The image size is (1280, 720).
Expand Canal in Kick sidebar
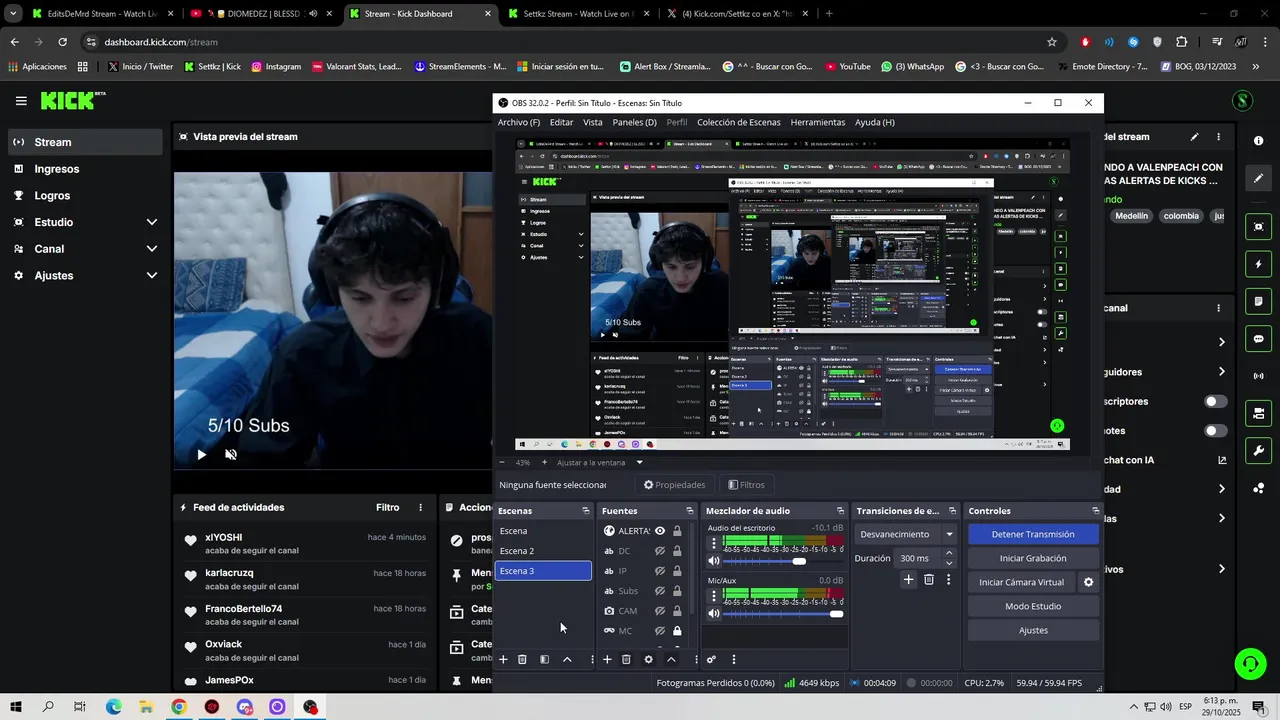coord(152,249)
